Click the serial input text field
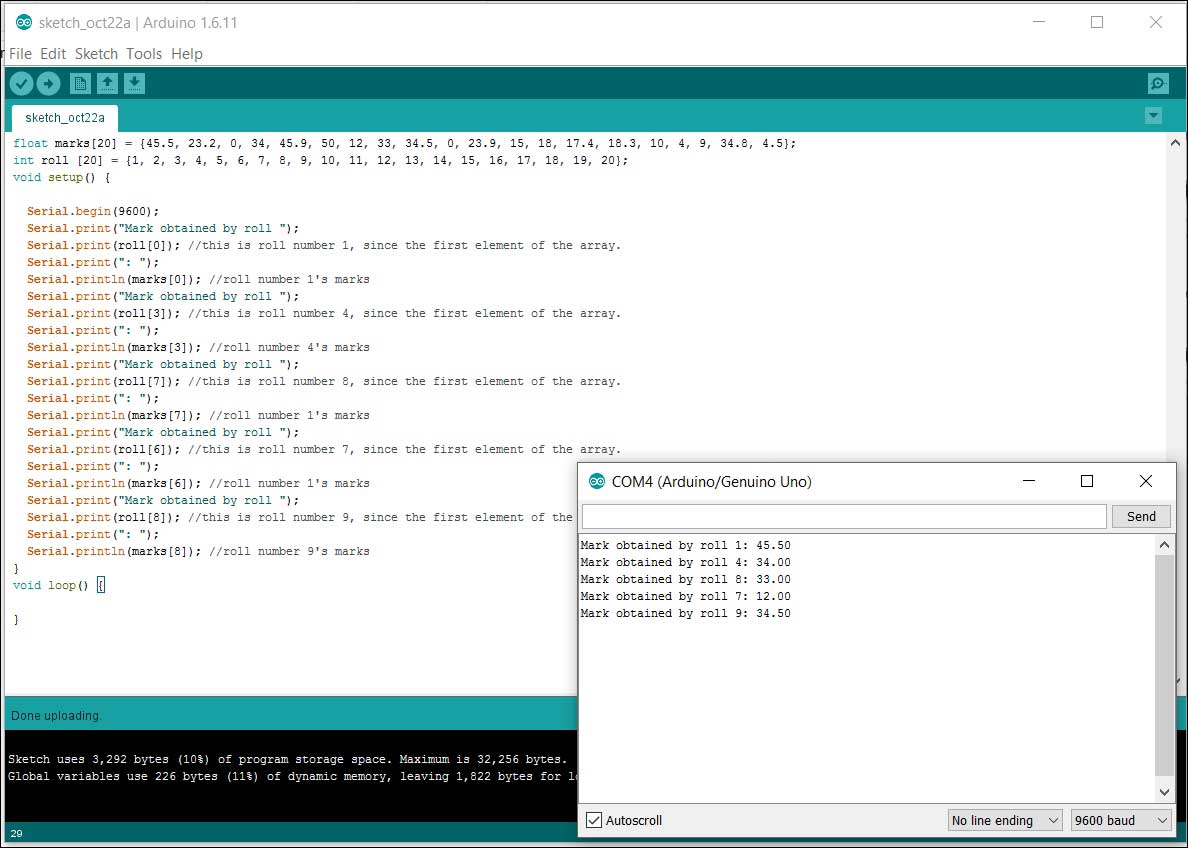1188x848 pixels. click(844, 516)
